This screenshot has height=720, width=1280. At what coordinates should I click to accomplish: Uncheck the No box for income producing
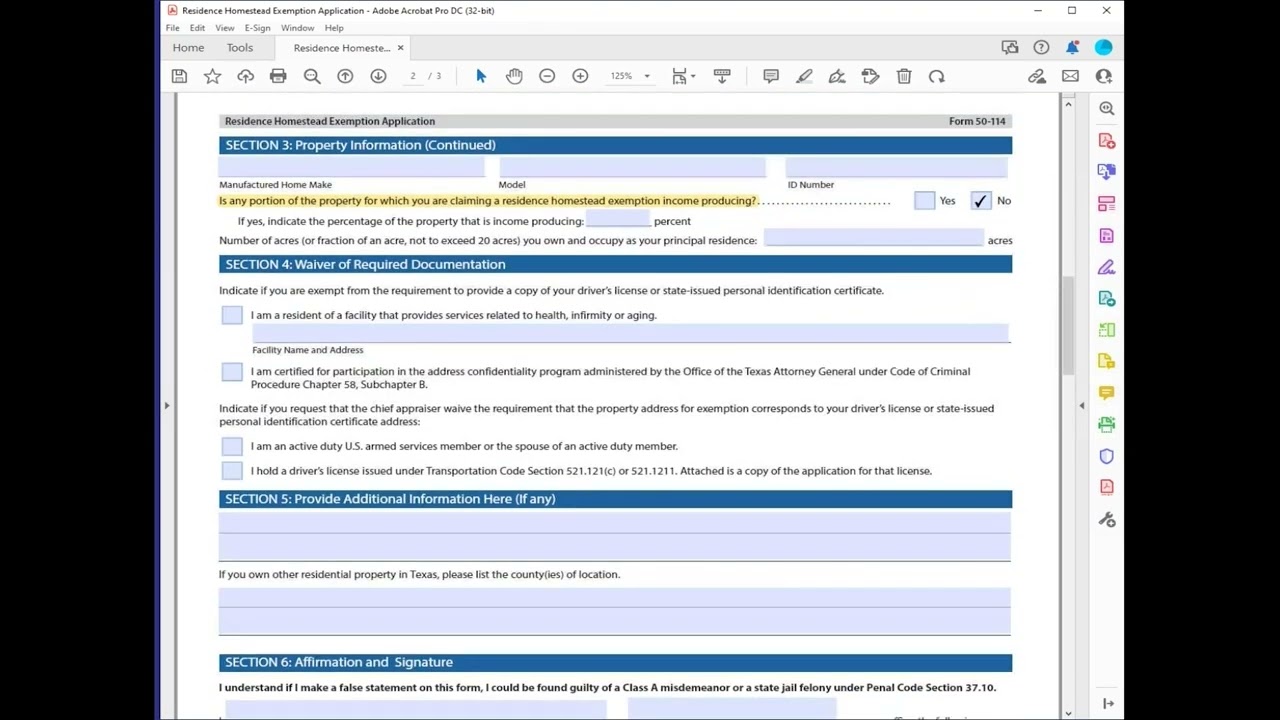point(980,201)
